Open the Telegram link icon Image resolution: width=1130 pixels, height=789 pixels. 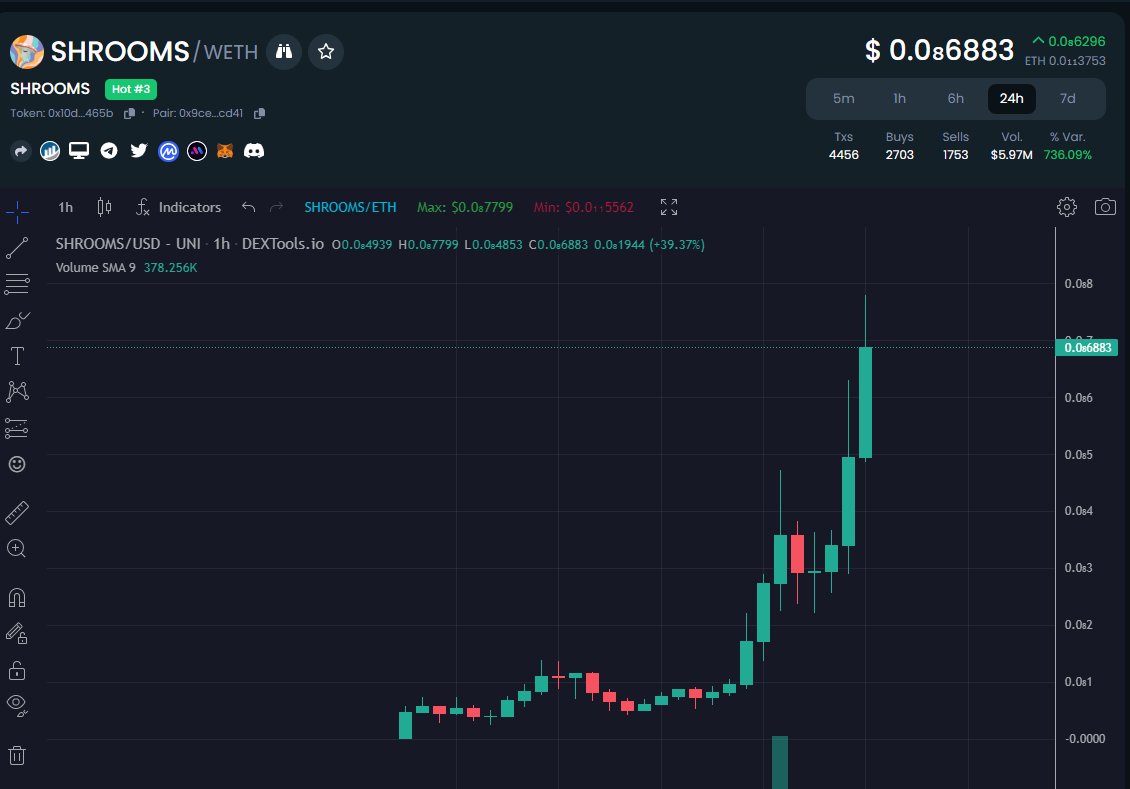point(109,151)
